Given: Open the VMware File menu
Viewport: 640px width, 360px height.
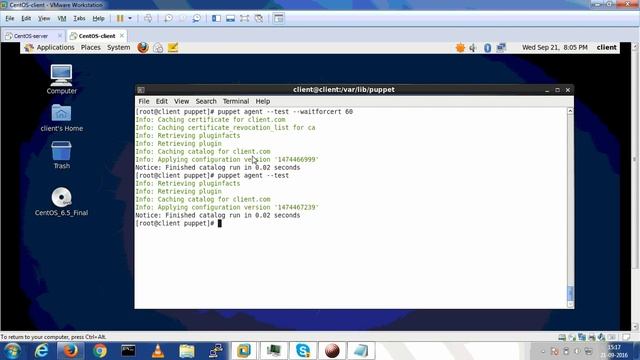Looking at the screenshot, I should coord(10,18).
